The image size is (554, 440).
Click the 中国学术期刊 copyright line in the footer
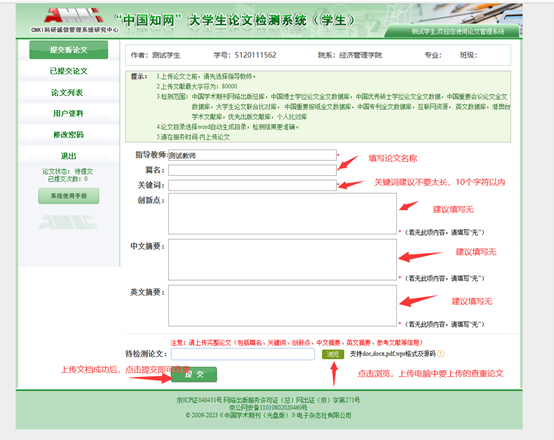click(x=268, y=415)
